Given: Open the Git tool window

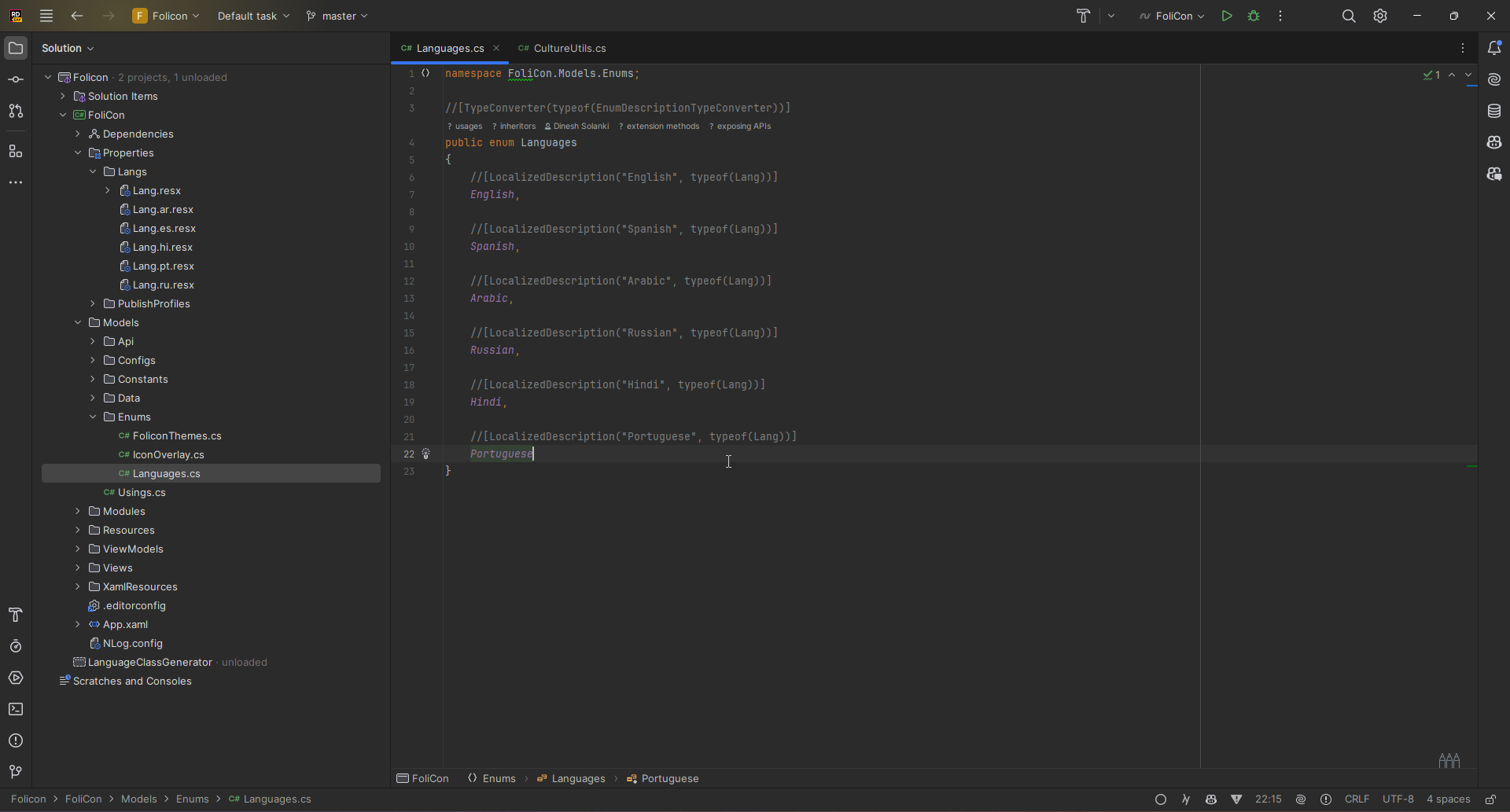Looking at the screenshot, I should tap(16, 772).
